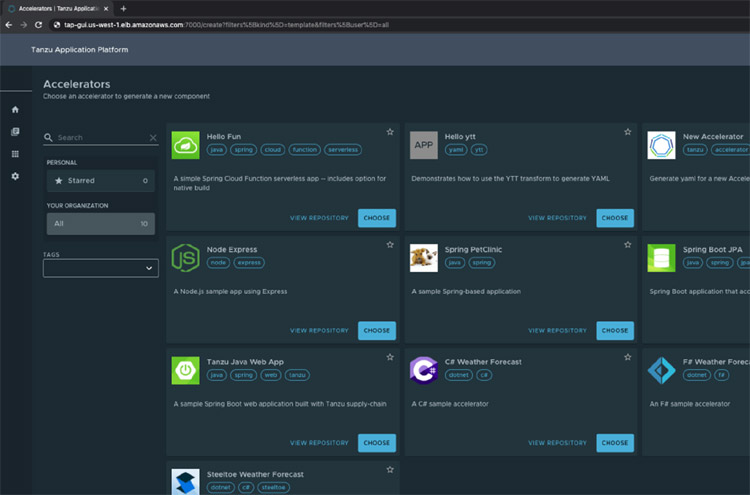Click the 'cloud' tag on Hello Fun
The height and width of the screenshot is (495, 750).
coord(273,150)
